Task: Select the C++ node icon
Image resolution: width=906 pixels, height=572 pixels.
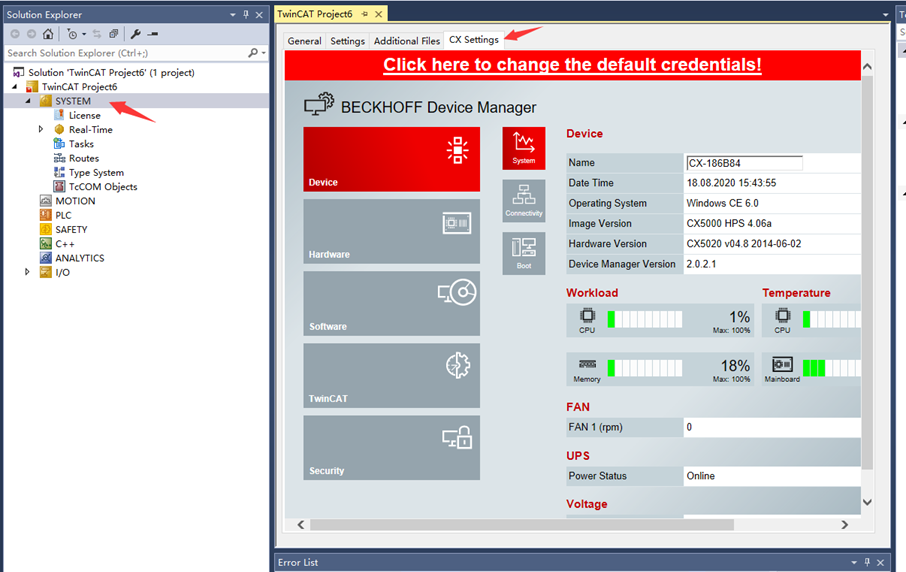Action: pos(46,244)
